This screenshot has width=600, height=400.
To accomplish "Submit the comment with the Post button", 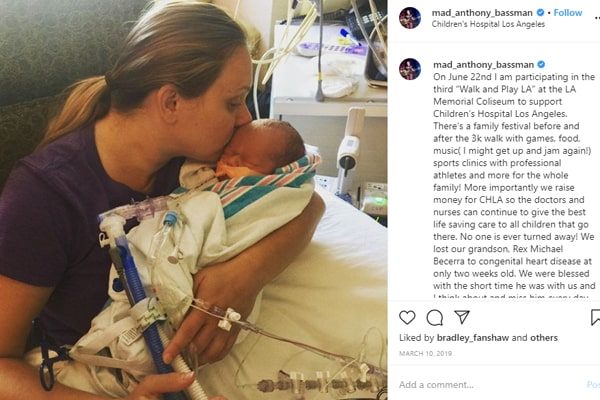I will 593,384.
